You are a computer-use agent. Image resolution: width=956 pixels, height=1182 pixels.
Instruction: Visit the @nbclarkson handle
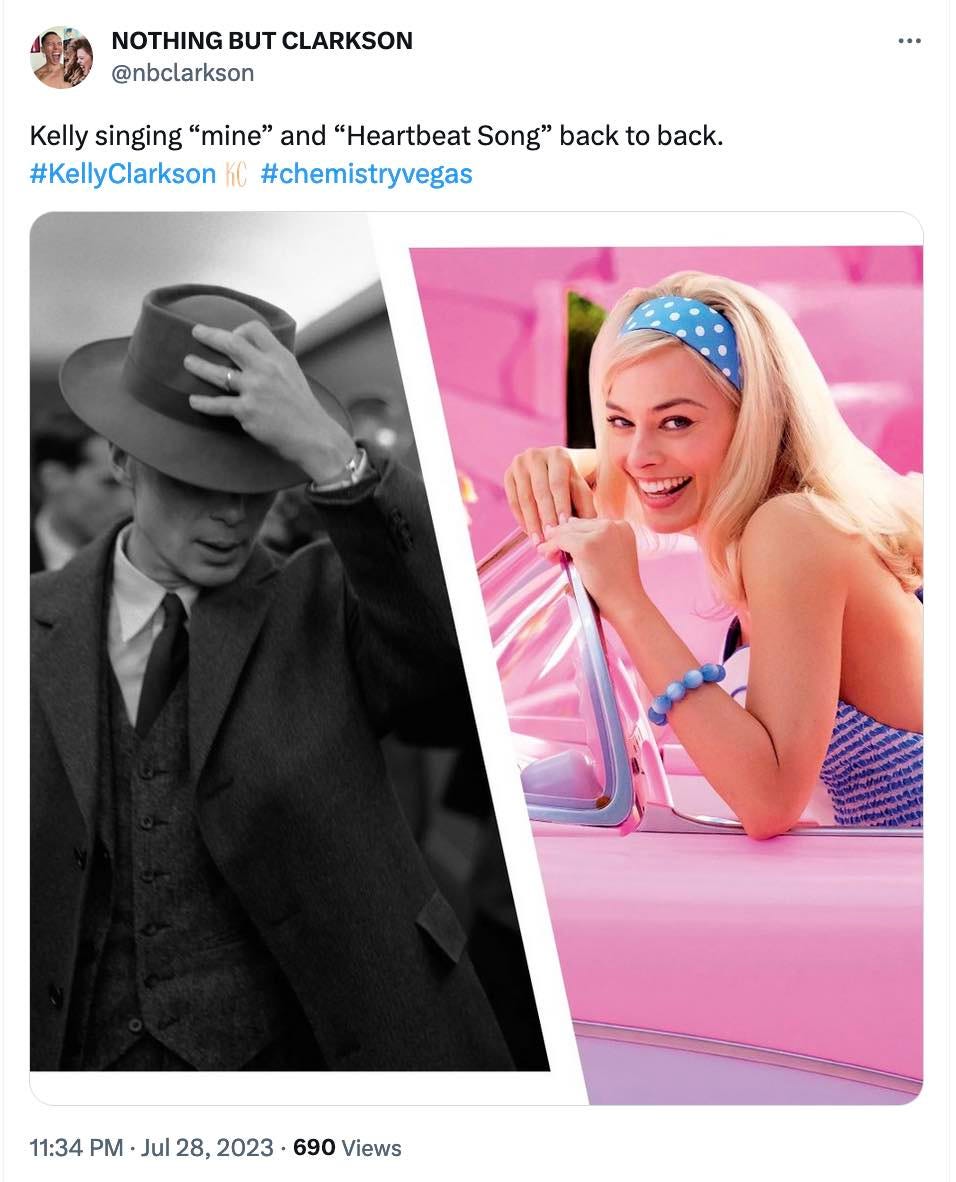pyautogui.click(x=182, y=73)
